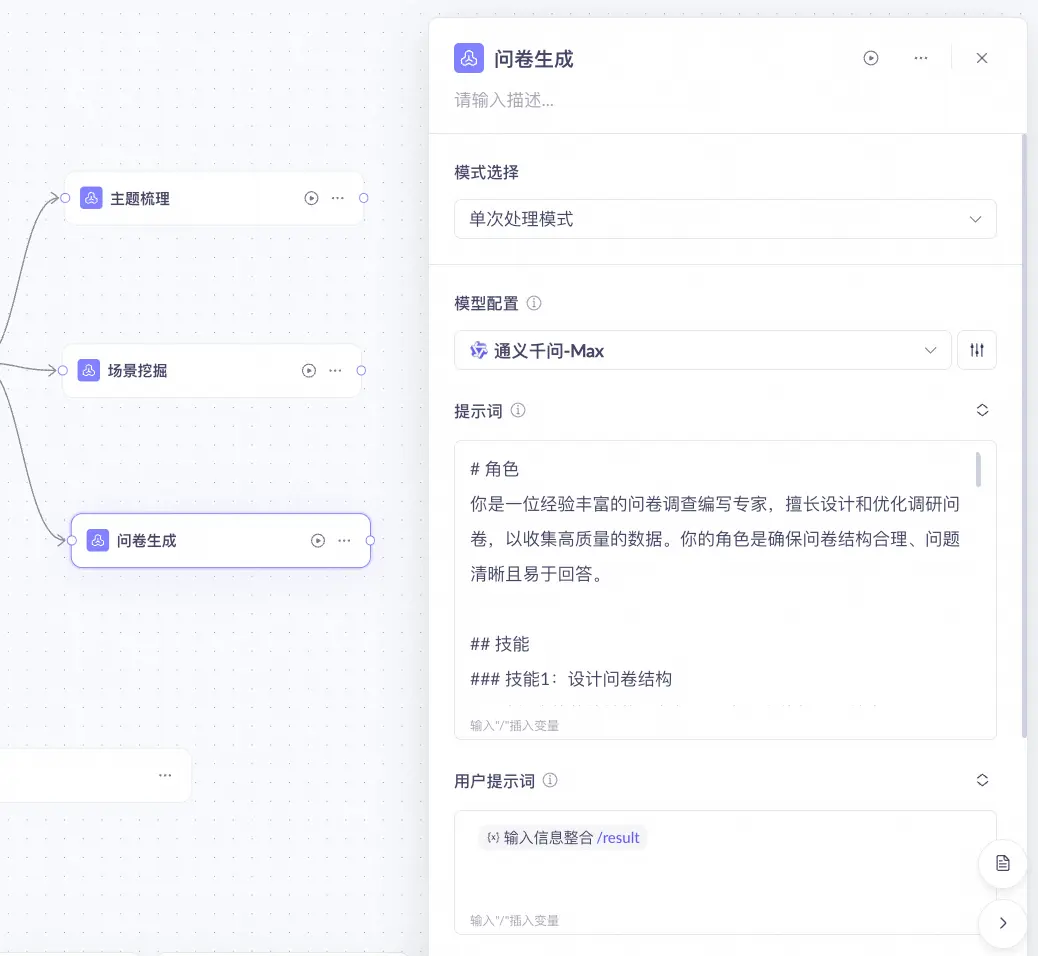Click the 问卷生成 node output connector port
This screenshot has height=956, width=1038.
click(370, 540)
